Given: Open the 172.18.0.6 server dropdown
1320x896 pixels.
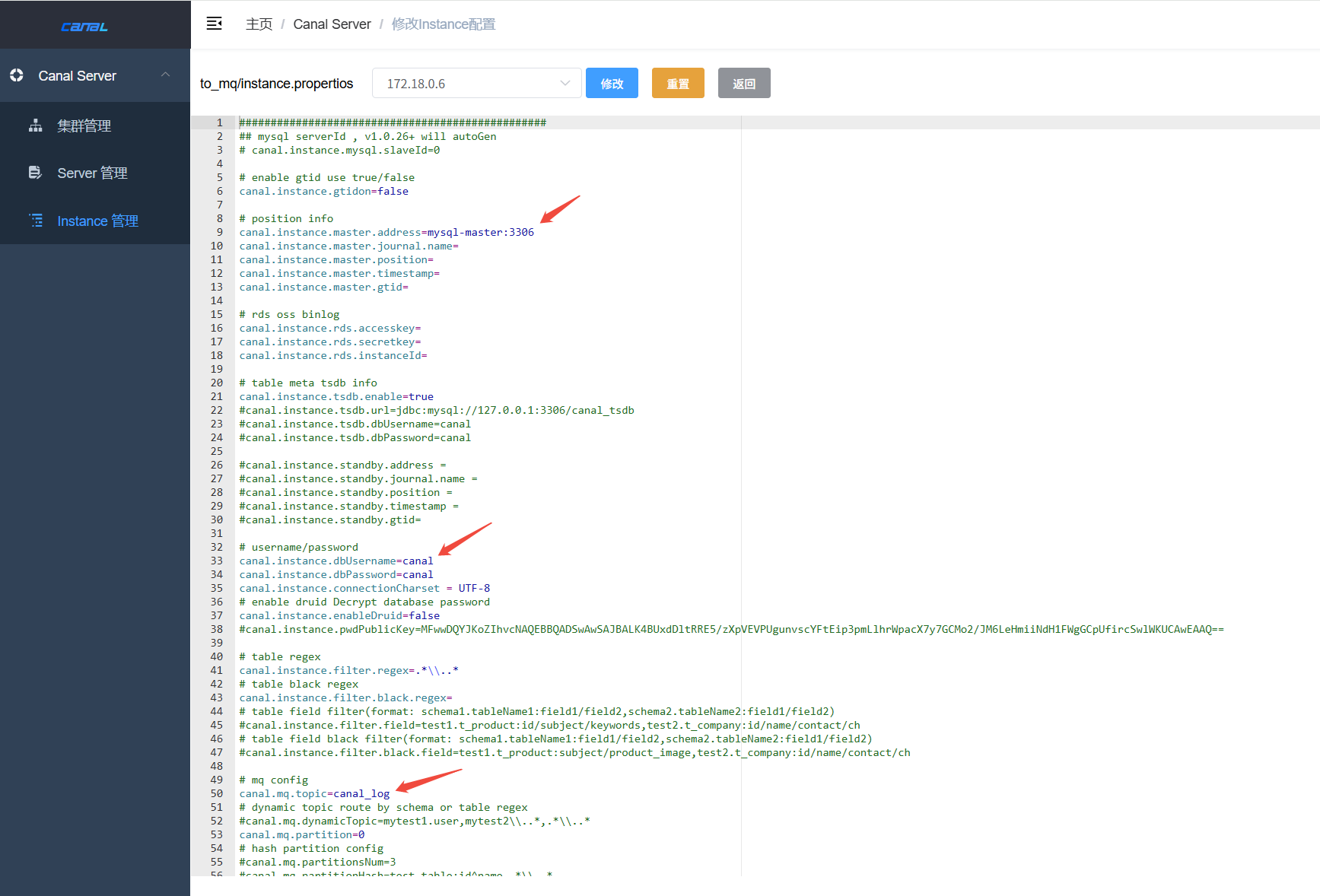Looking at the screenshot, I should (477, 83).
